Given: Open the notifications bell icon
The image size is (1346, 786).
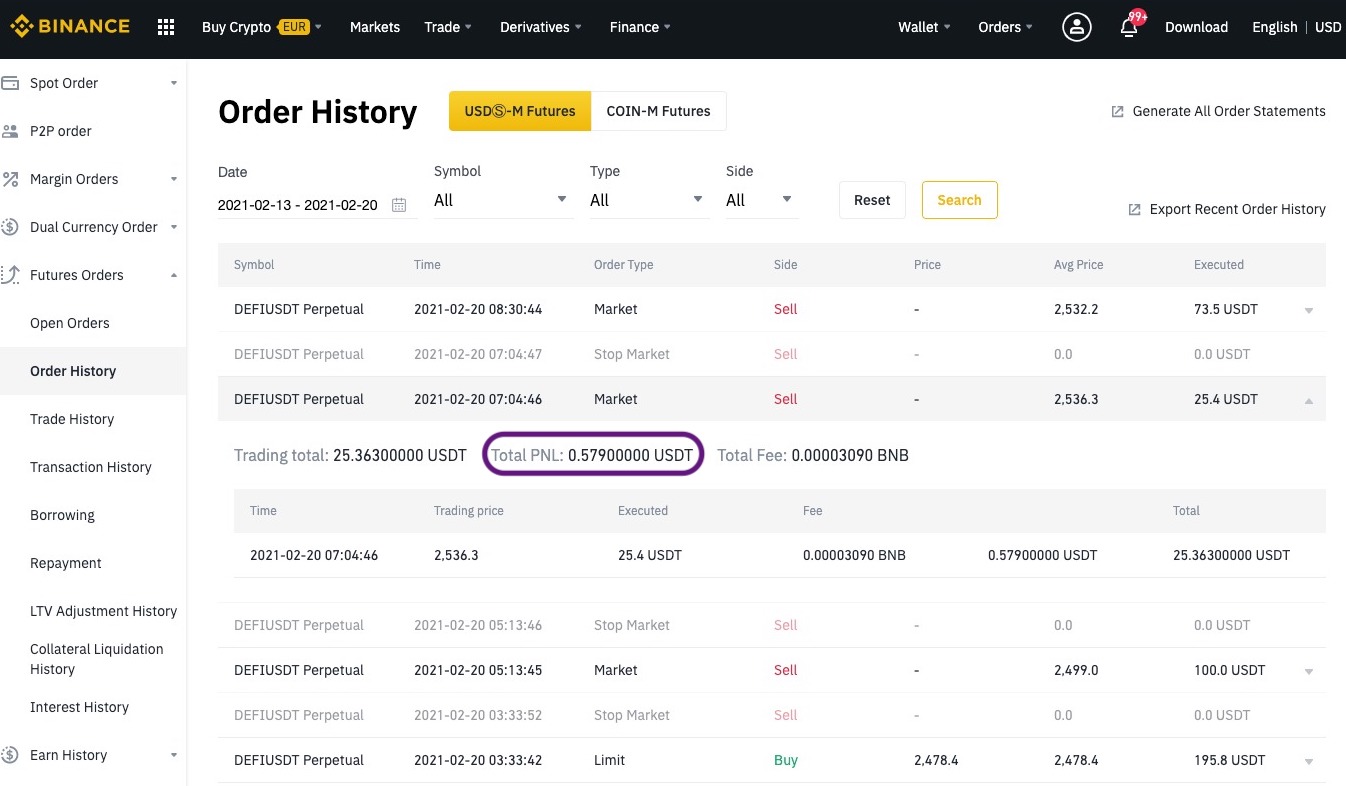Looking at the screenshot, I should coord(1129,27).
